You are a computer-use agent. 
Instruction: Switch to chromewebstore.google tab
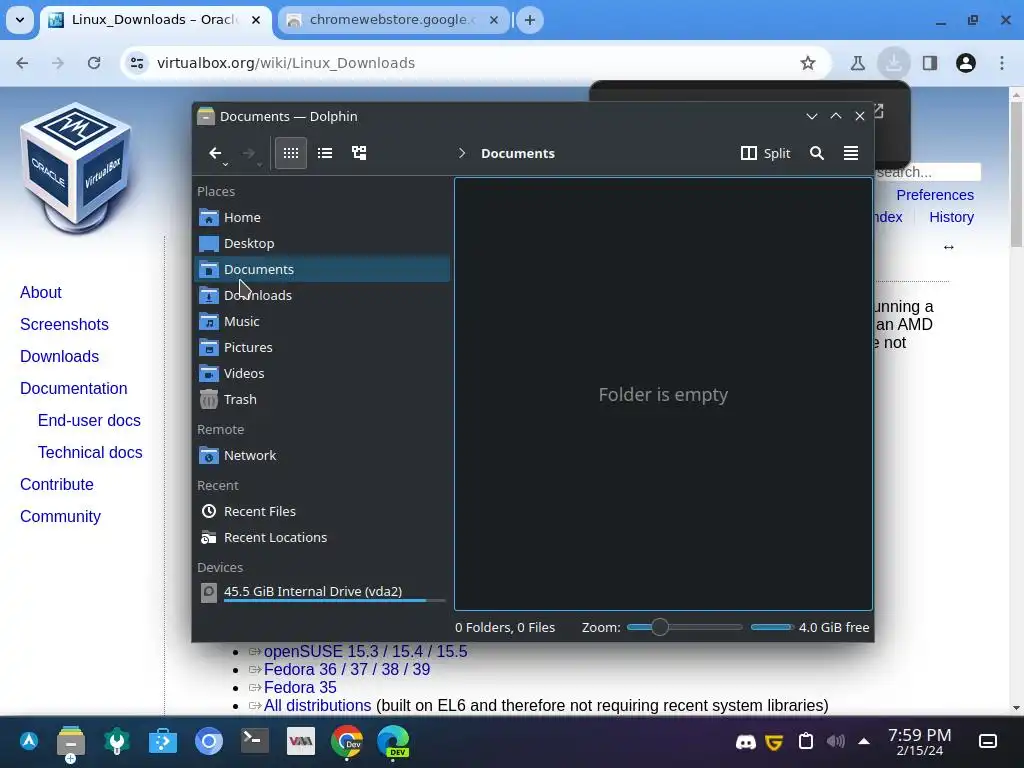pos(392,20)
